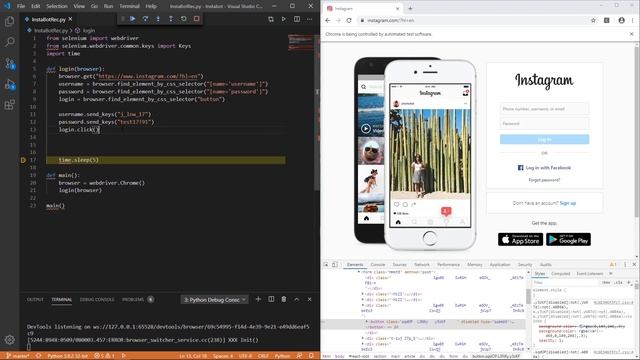Open DevTools Computed styles tab

point(561,273)
